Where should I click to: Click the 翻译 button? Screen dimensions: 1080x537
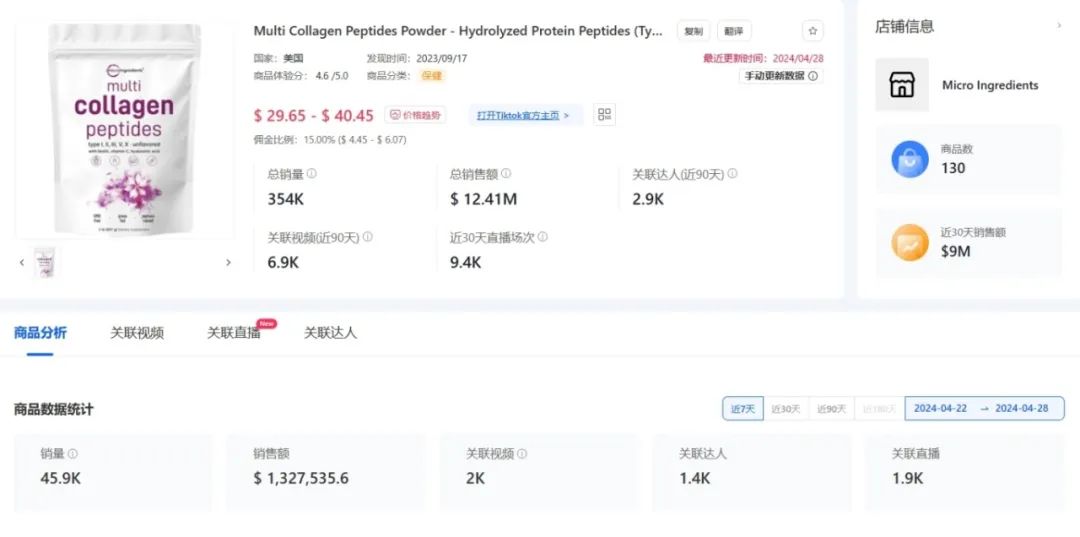[734, 31]
